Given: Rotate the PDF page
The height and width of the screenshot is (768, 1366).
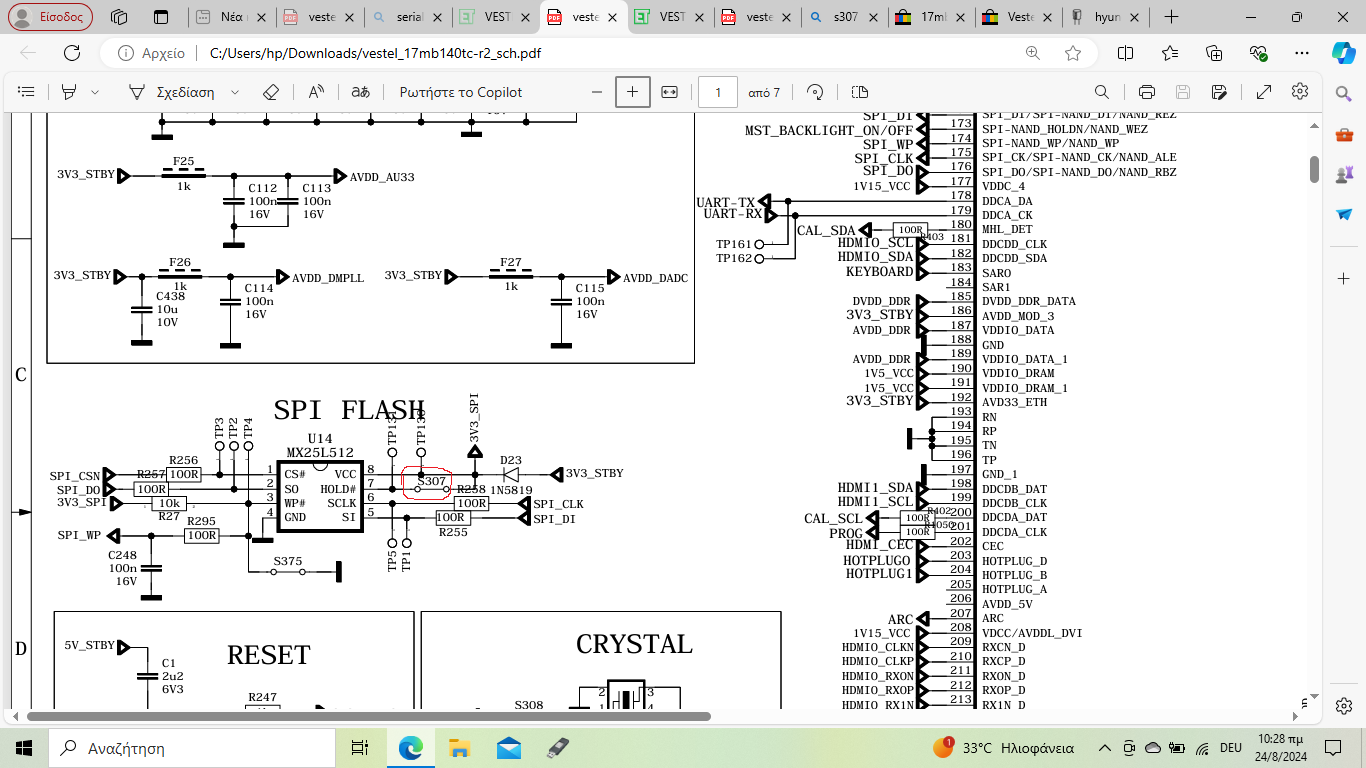Looking at the screenshot, I should pyautogui.click(x=815, y=92).
